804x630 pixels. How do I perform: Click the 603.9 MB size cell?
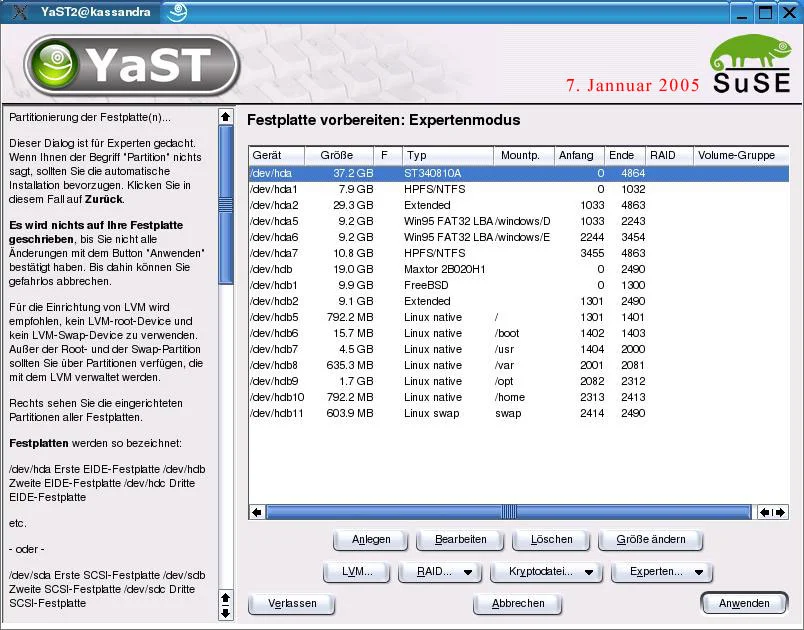click(350, 413)
